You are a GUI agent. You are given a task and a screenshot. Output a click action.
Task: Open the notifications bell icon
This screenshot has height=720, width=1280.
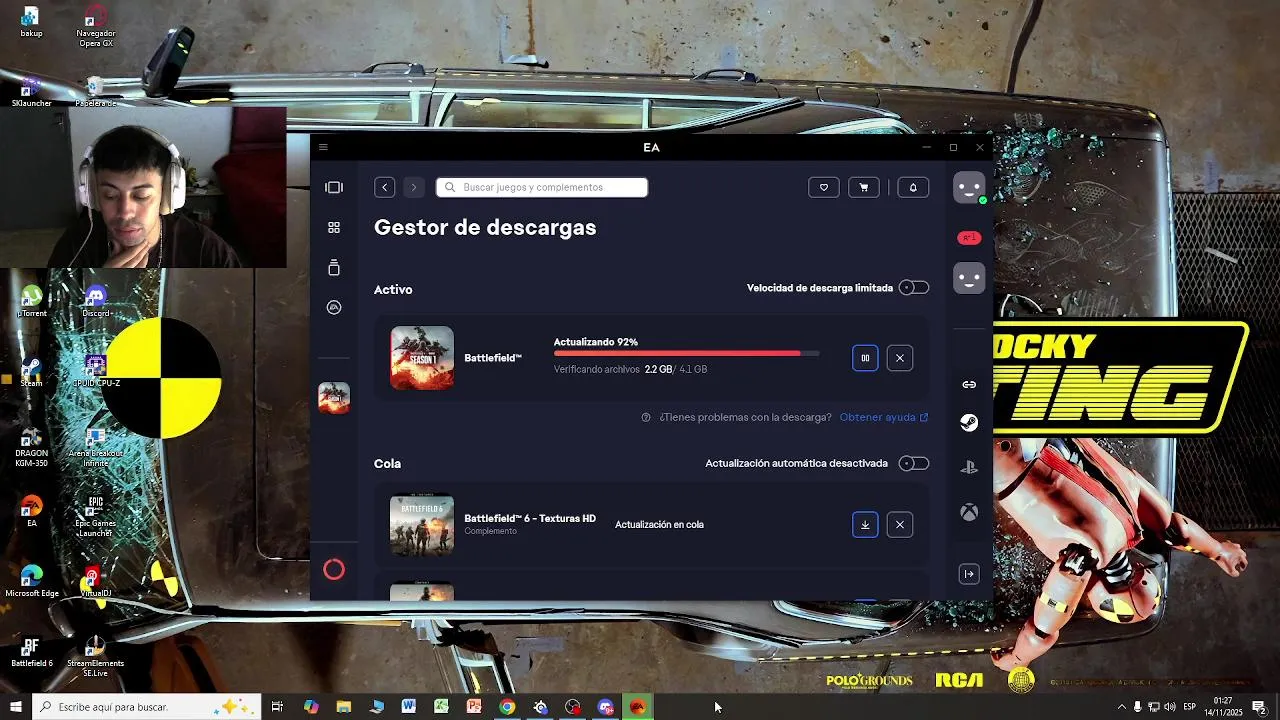[x=913, y=187]
